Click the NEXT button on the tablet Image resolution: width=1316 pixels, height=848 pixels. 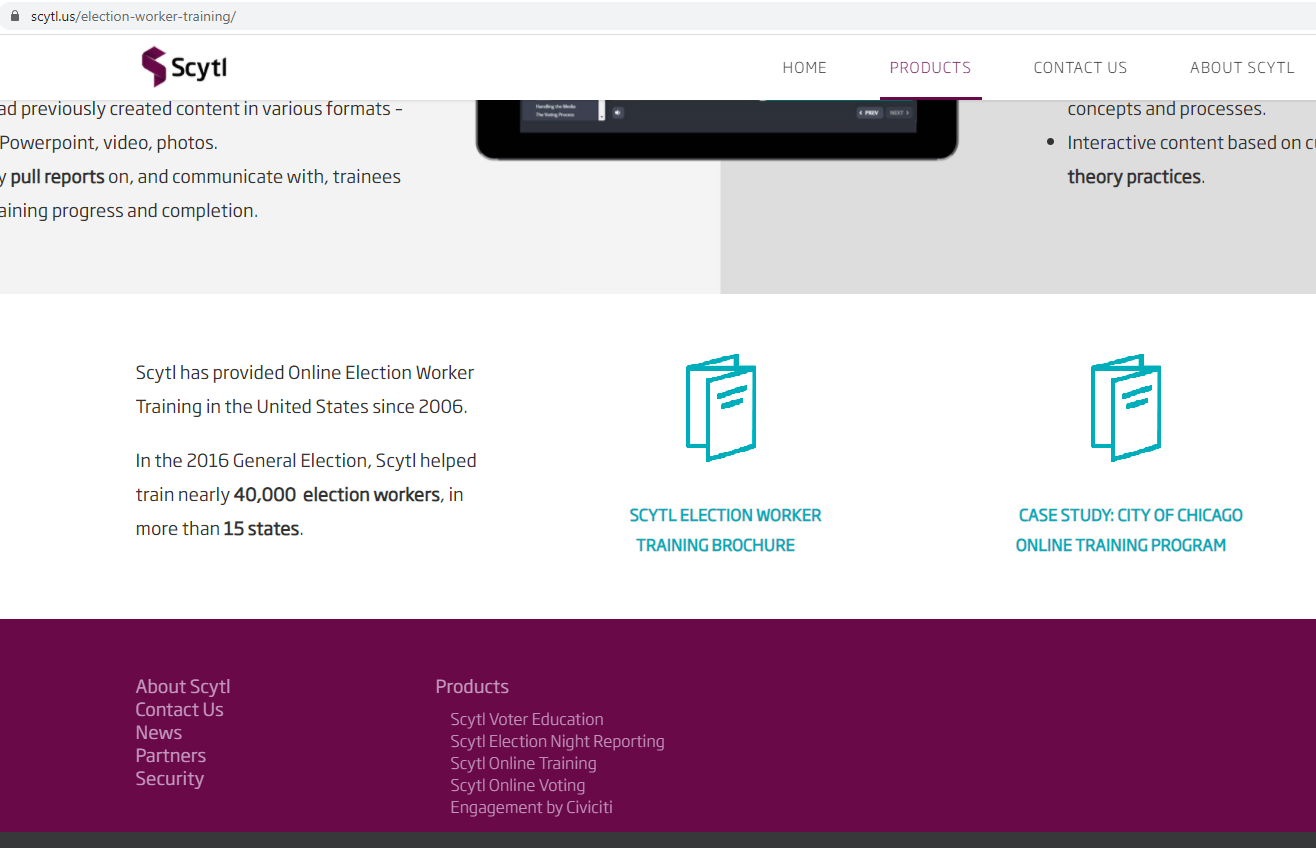coord(898,113)
